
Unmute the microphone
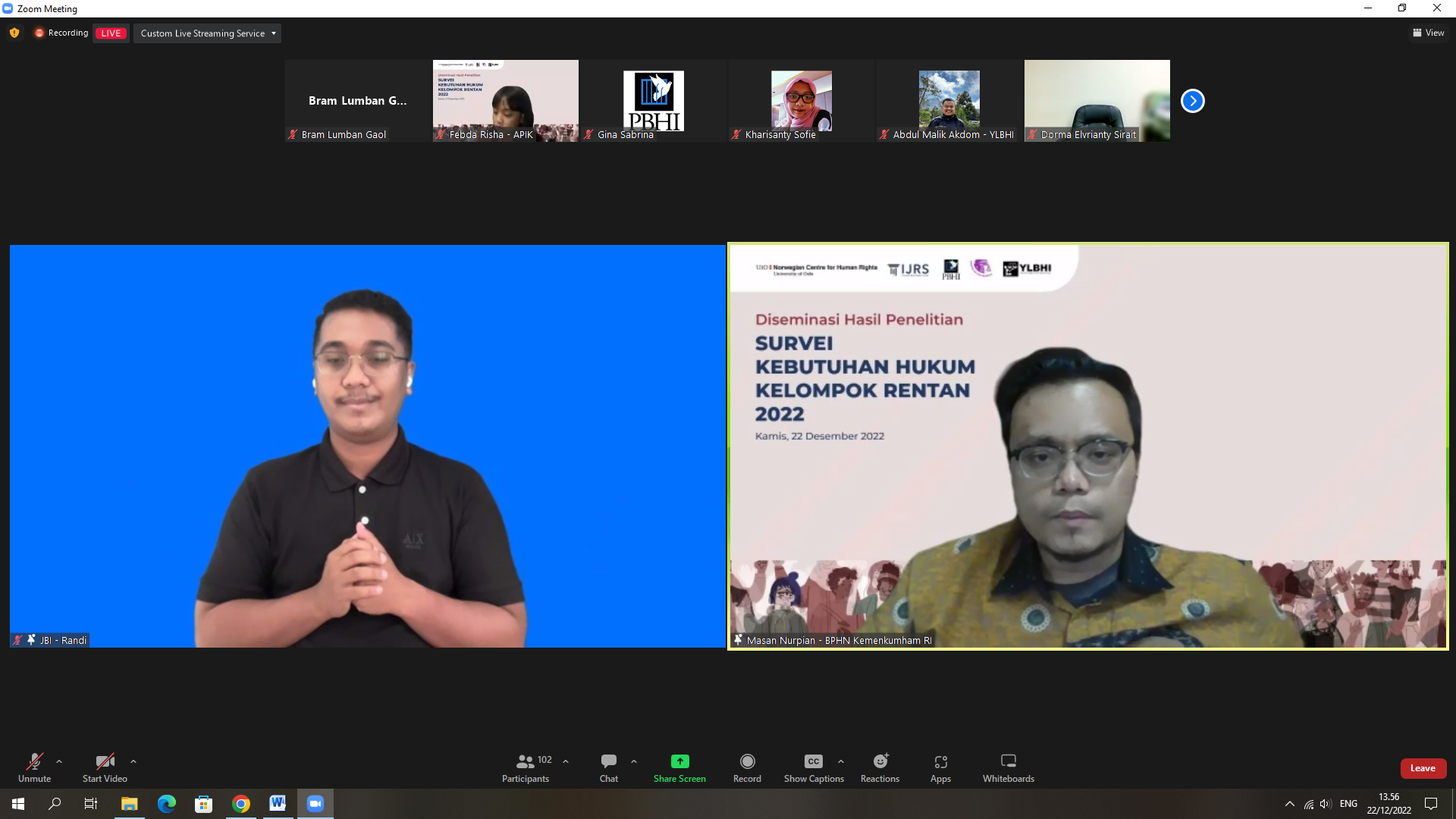pos(34,761)
